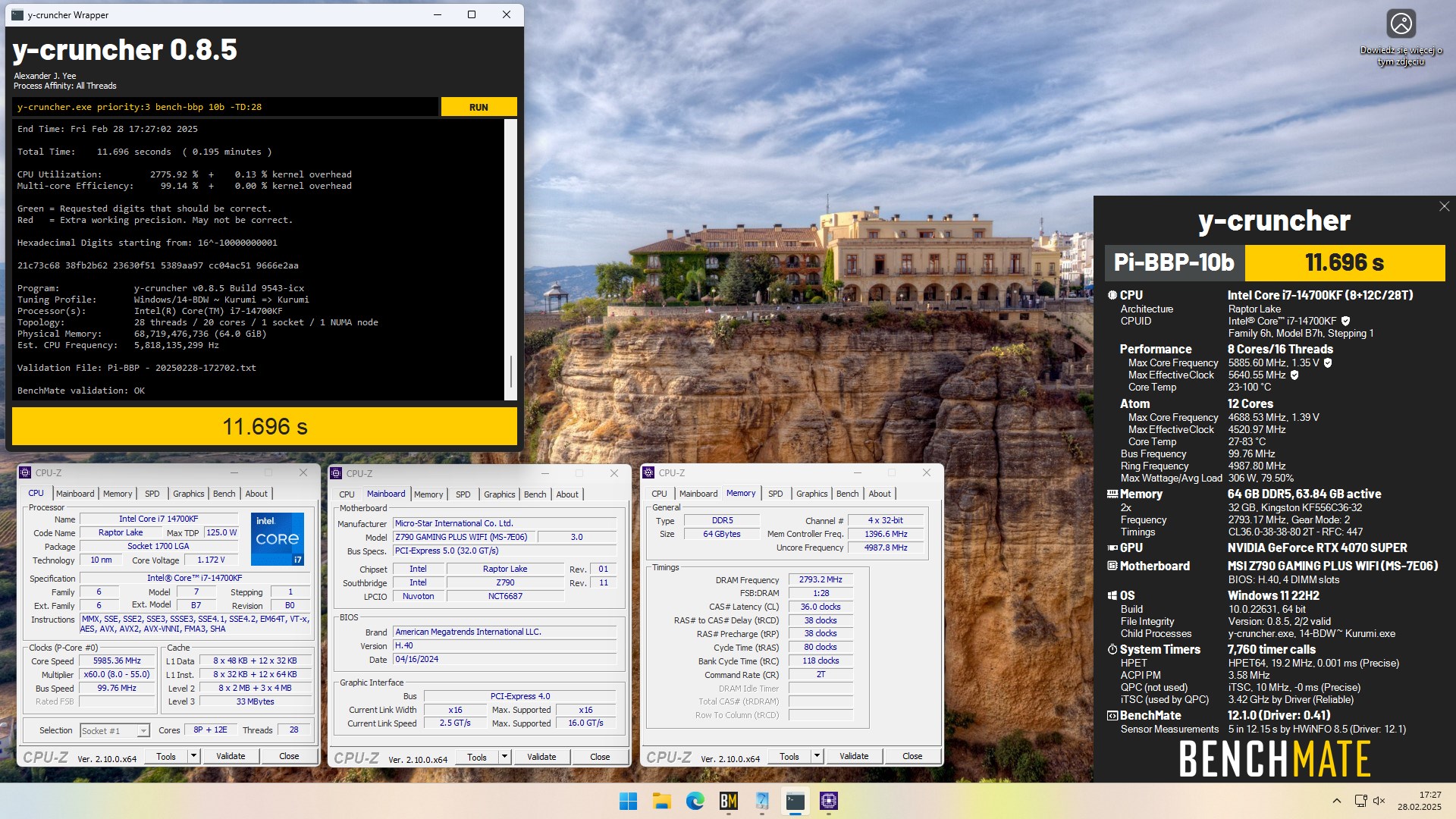
Task: Click the shield beside 5640.55 MHz effective clock
Action: pyautogui.click(x=1294, y=375)
